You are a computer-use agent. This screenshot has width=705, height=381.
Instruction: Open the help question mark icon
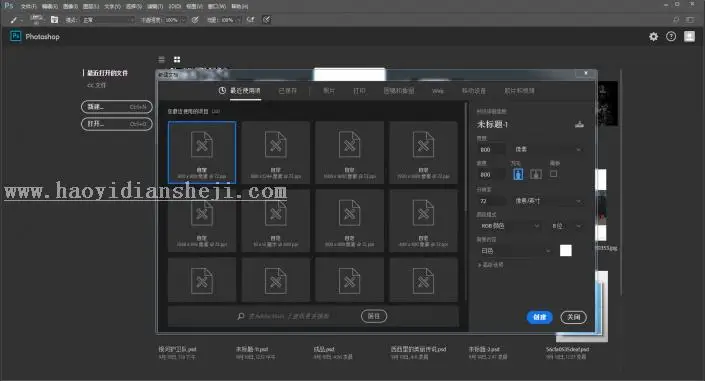pyautogui.click(x=671, y=37)
